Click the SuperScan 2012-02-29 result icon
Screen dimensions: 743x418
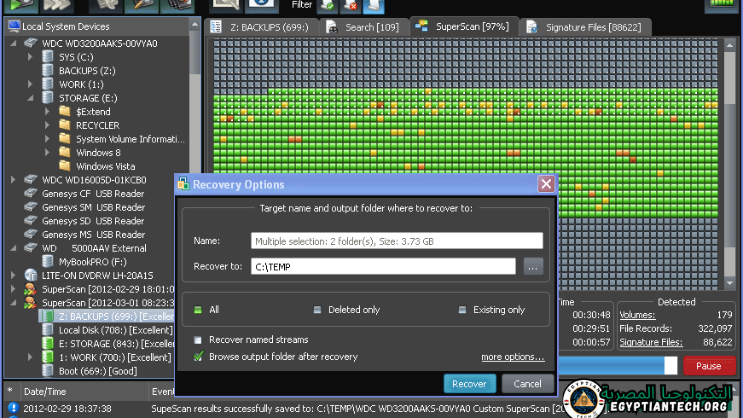(31, 289)
